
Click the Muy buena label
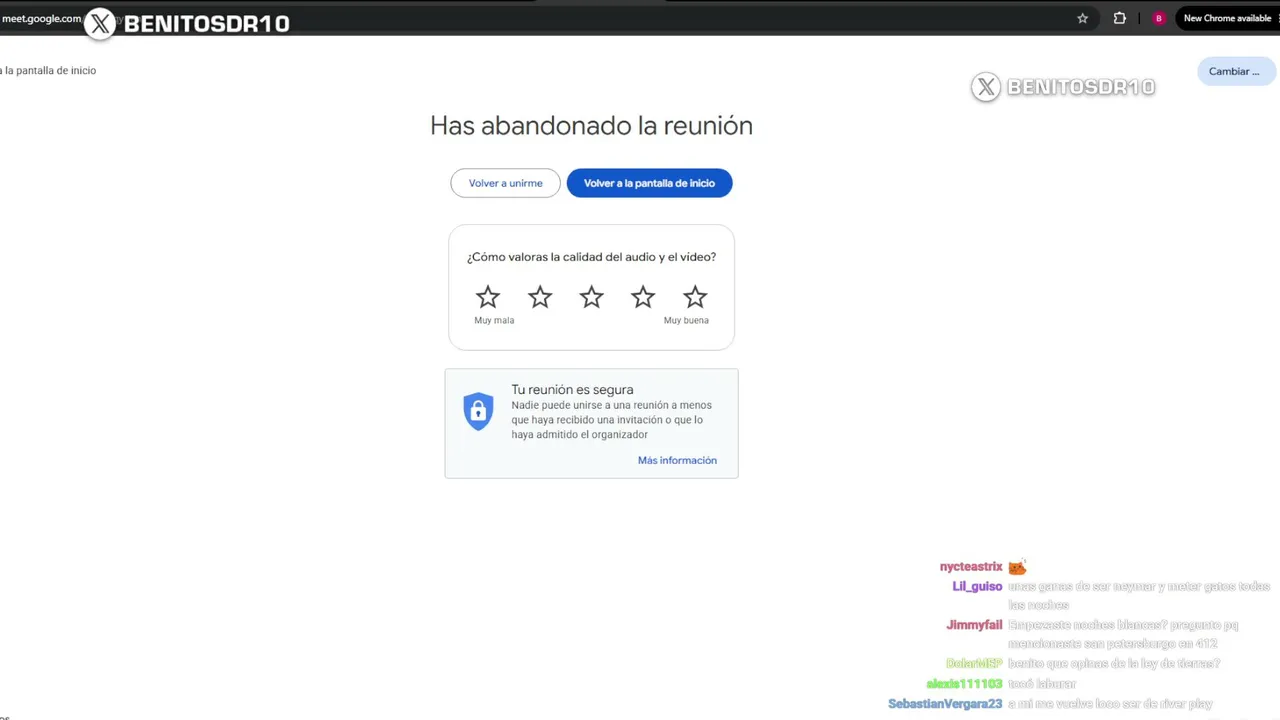point(686,320)
